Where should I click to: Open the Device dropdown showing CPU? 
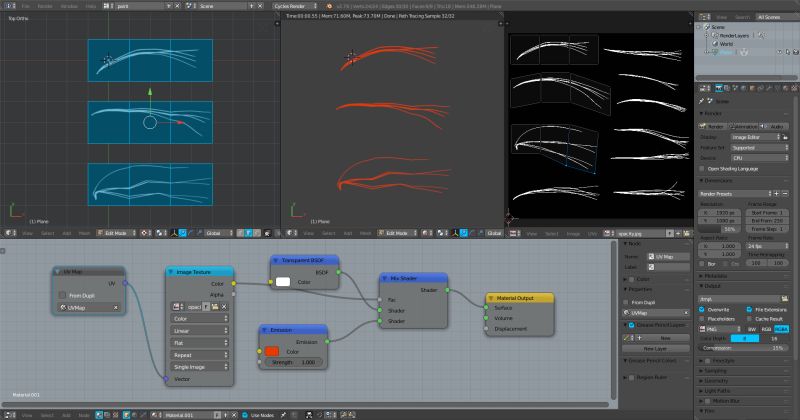click(x=759, y=158)
